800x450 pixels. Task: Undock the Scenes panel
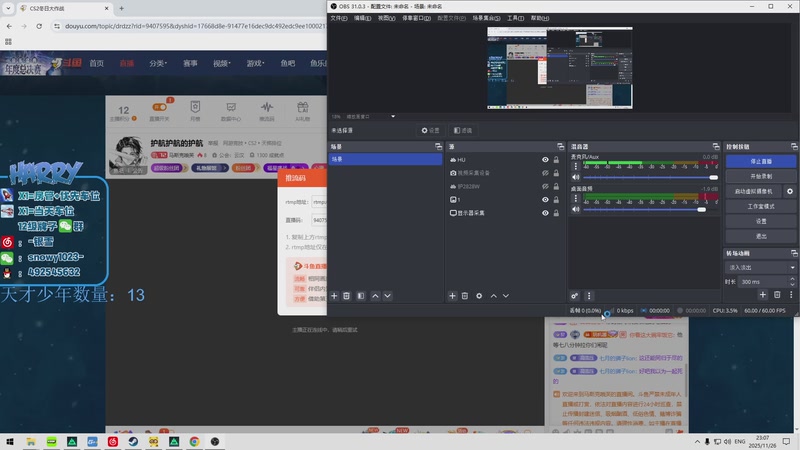(438, 146)
